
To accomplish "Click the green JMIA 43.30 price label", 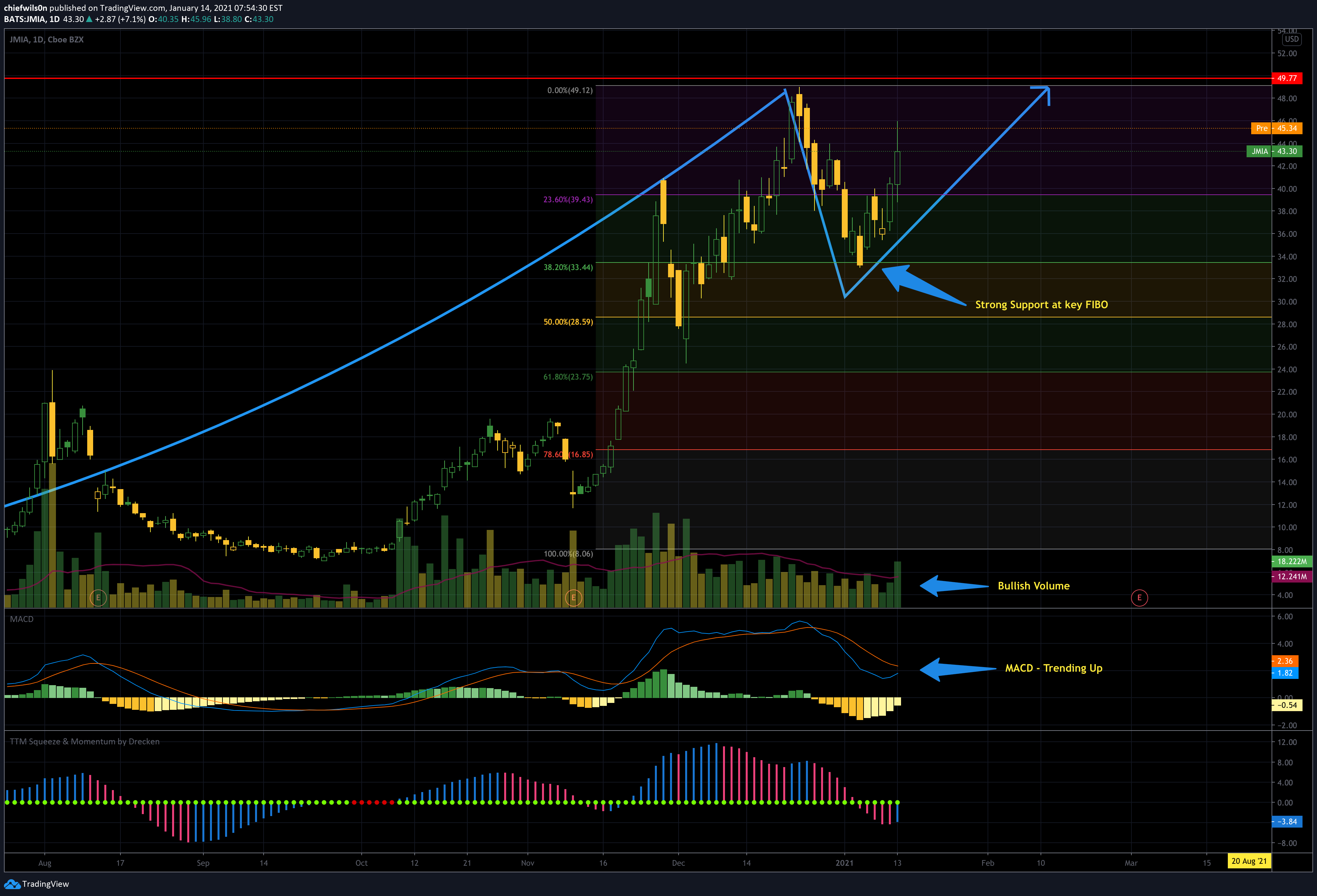I will pos(1274,151).
